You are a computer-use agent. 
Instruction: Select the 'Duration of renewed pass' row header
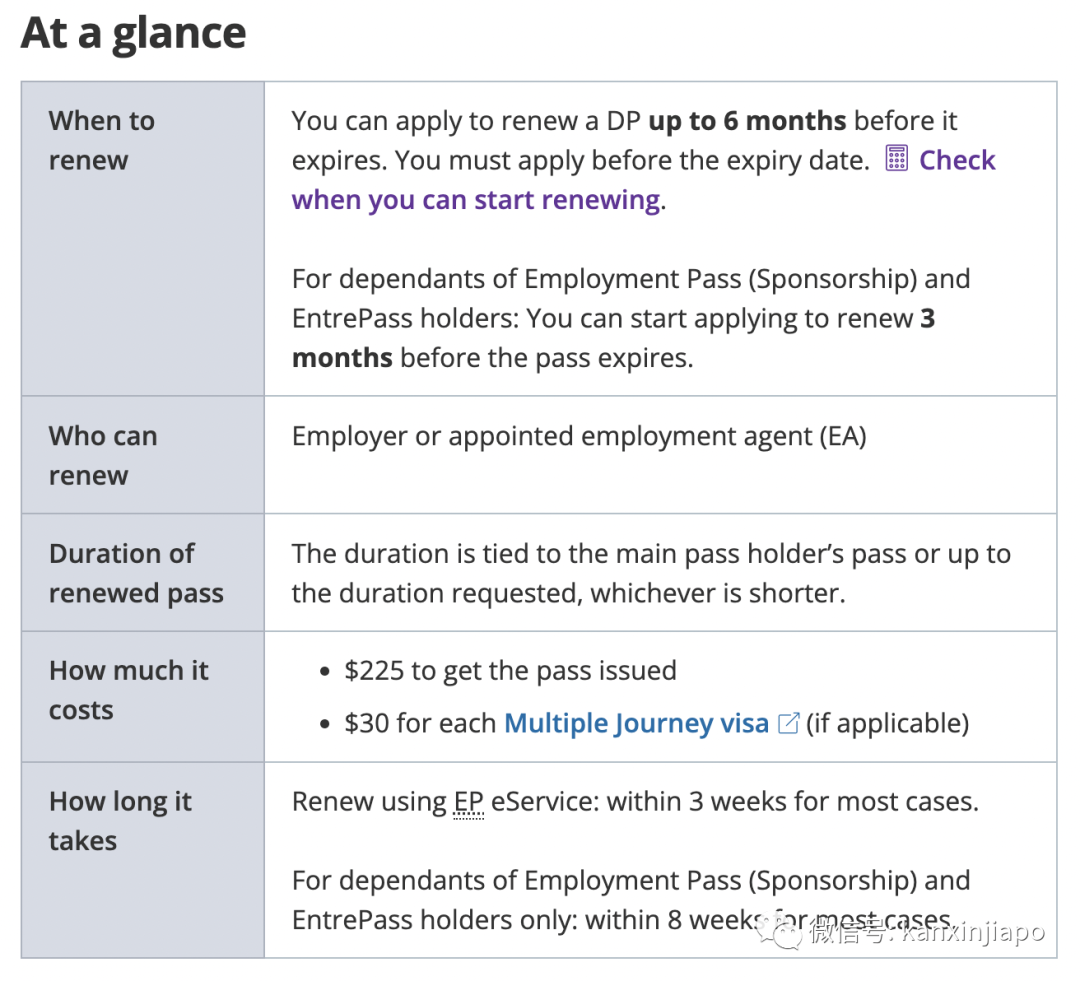tap(143, 572)
